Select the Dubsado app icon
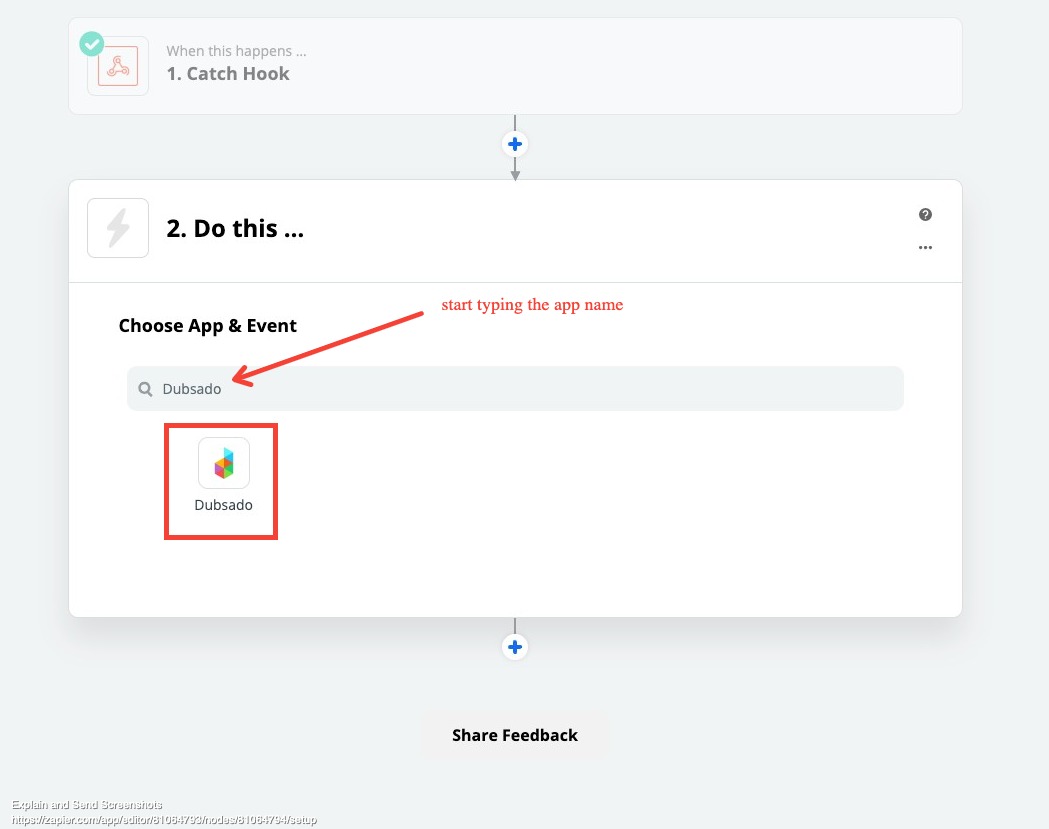1049x829 pixels. pyautogui.click(x=224, y=463)
